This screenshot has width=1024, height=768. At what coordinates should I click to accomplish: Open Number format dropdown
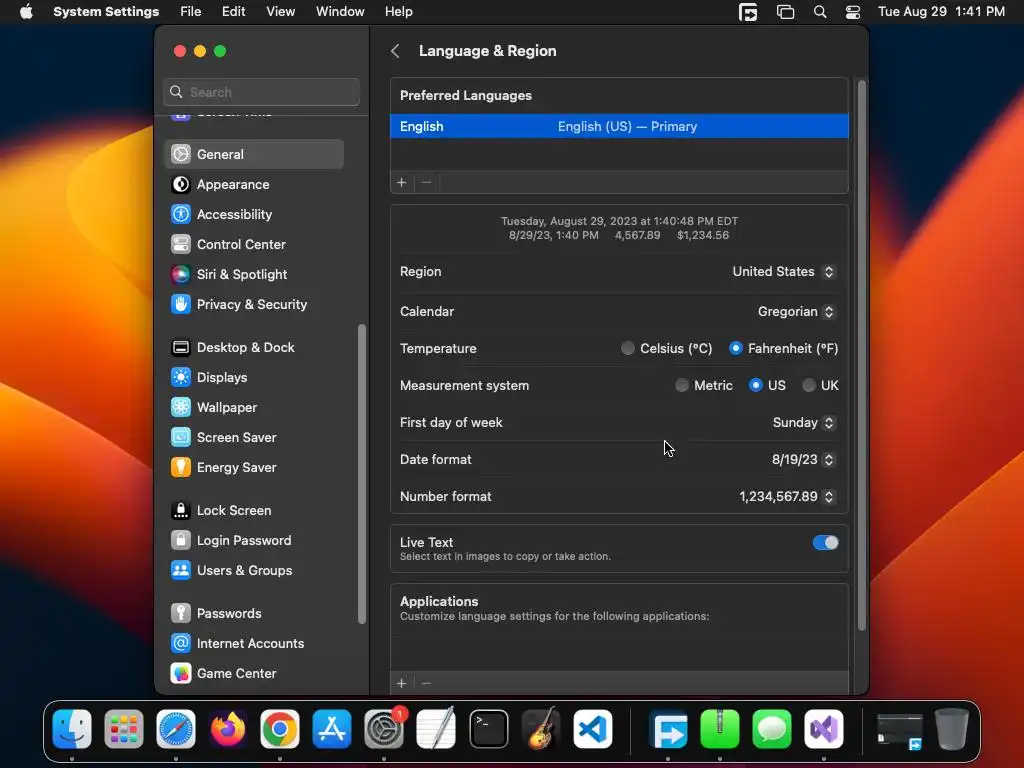click(x=787, y=497)
